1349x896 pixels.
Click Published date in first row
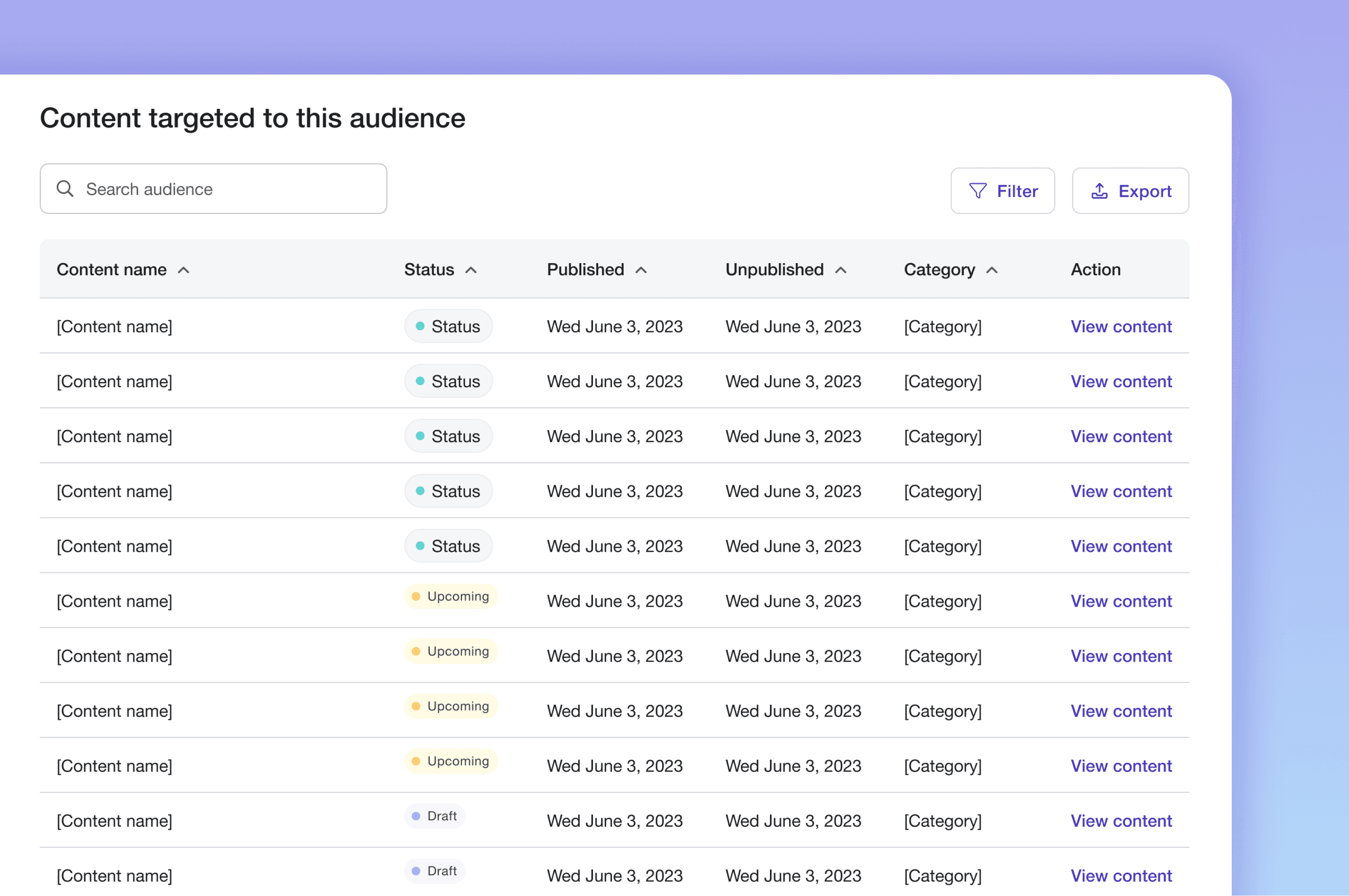[x=614, y=326]
